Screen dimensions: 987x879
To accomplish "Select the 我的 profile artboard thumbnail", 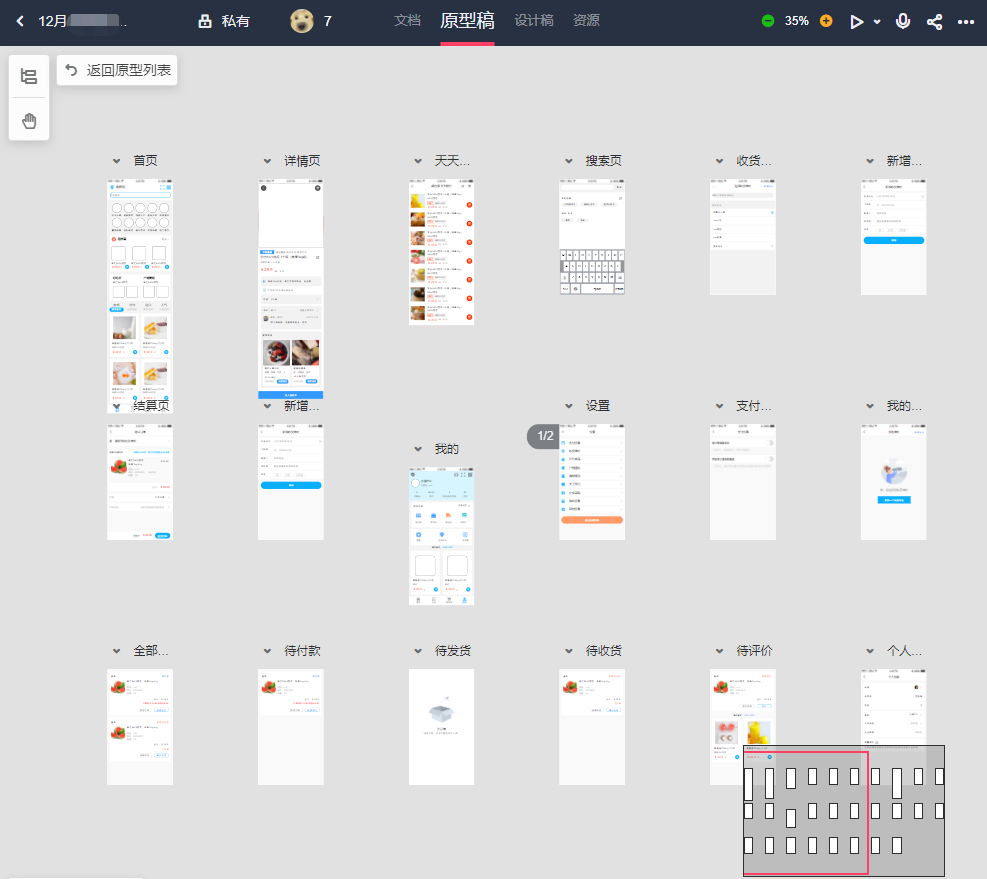I will click(441, 536).
